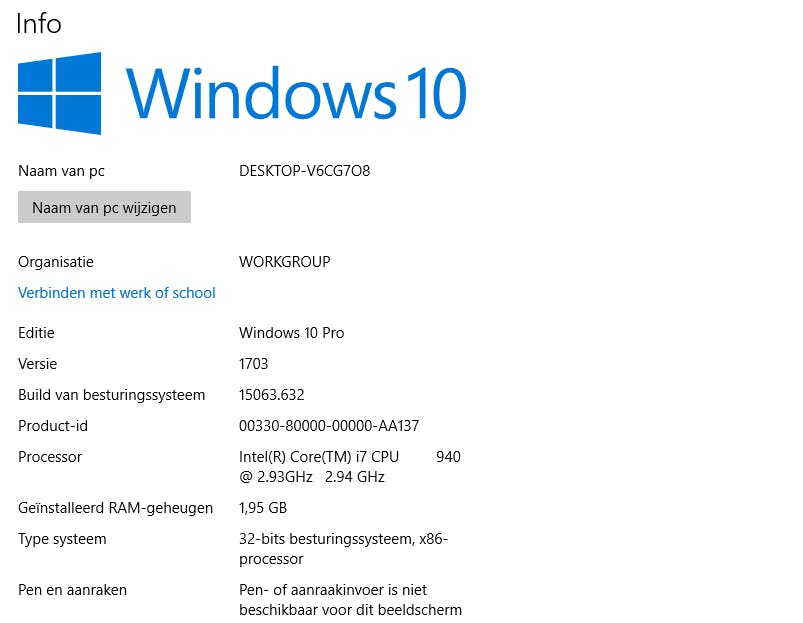Select the 'Editie' label
803x623 pixels.
tap(36, 333)
